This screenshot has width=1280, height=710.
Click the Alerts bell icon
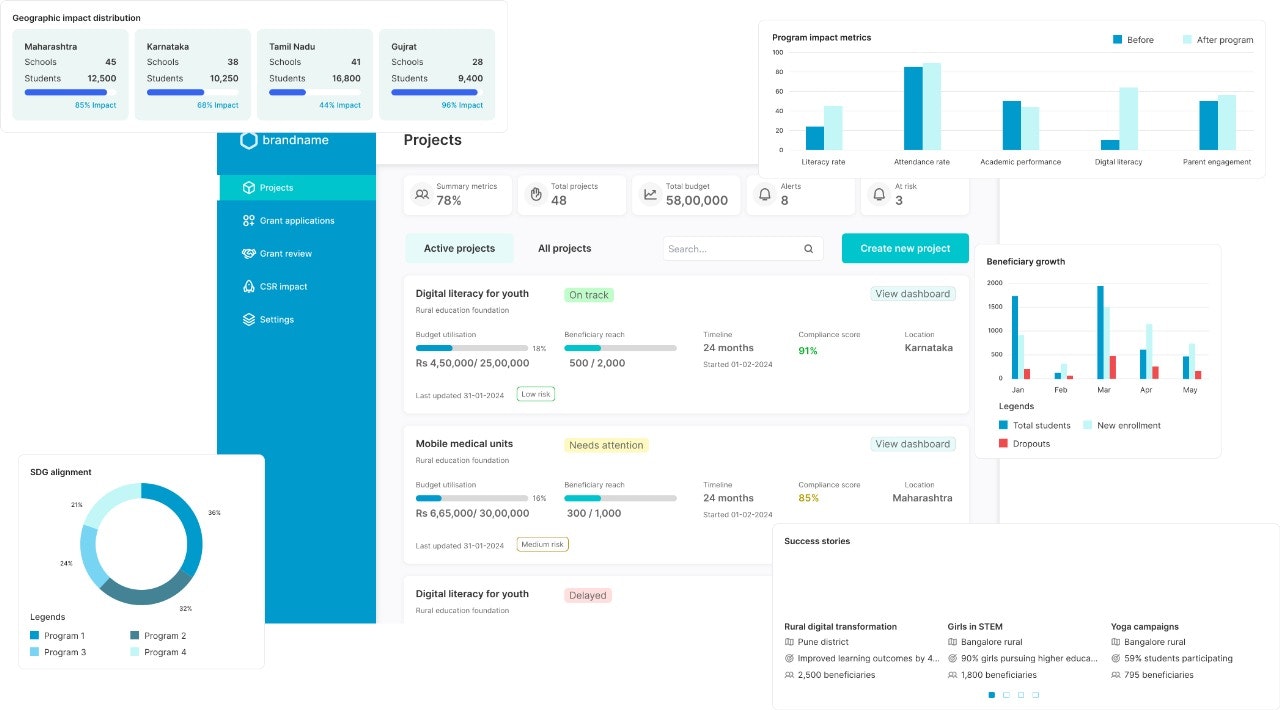coord(765,194)
